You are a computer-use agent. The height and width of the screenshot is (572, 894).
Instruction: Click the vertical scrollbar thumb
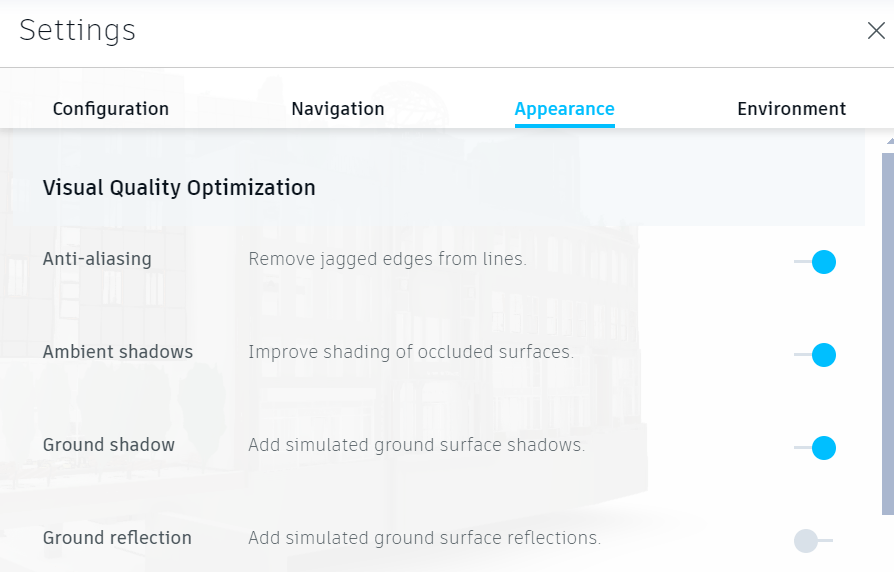888,330
